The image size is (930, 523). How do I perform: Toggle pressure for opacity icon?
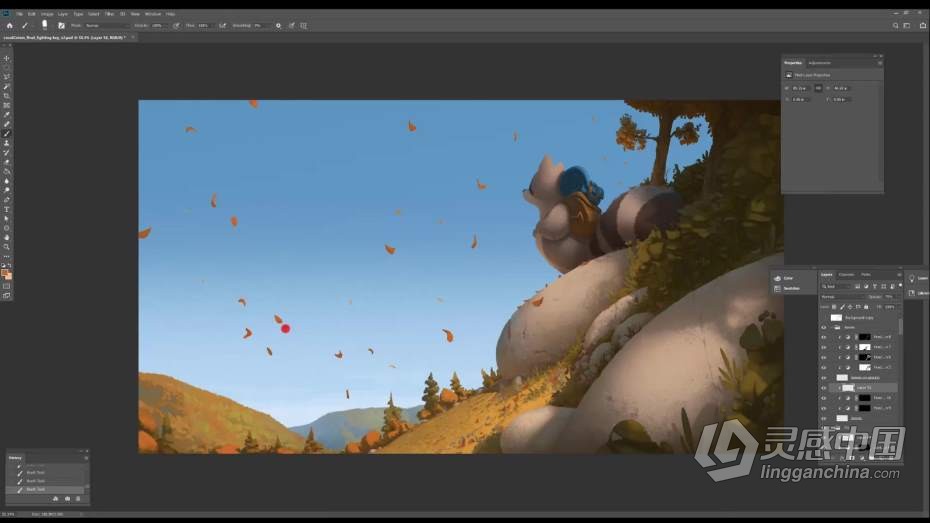(x=176, y=25)
